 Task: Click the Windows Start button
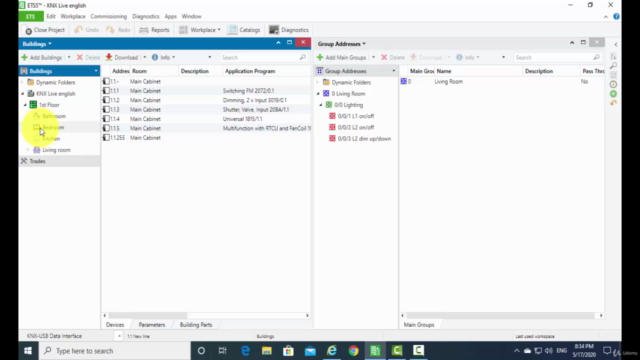coord(28,351)
